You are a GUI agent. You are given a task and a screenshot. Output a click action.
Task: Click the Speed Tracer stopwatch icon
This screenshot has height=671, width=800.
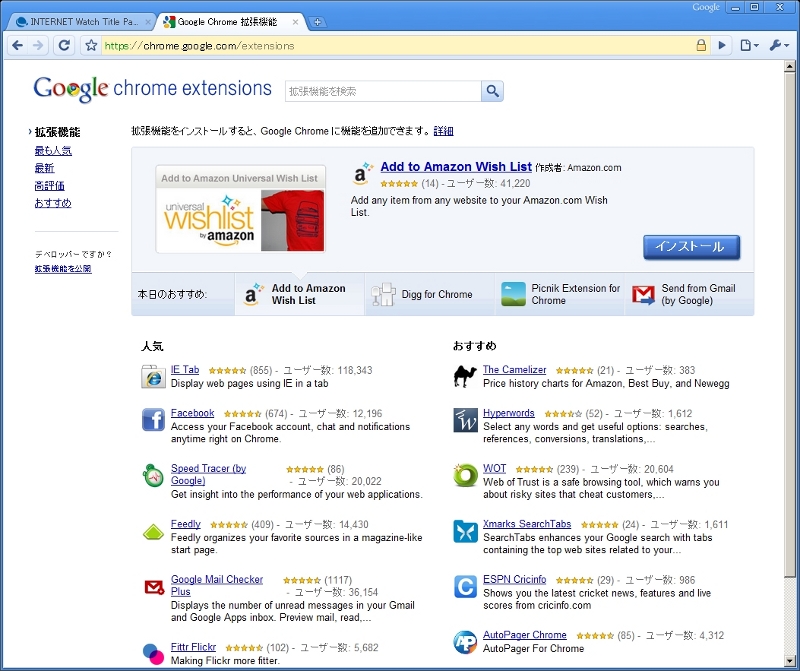point(153,476)
